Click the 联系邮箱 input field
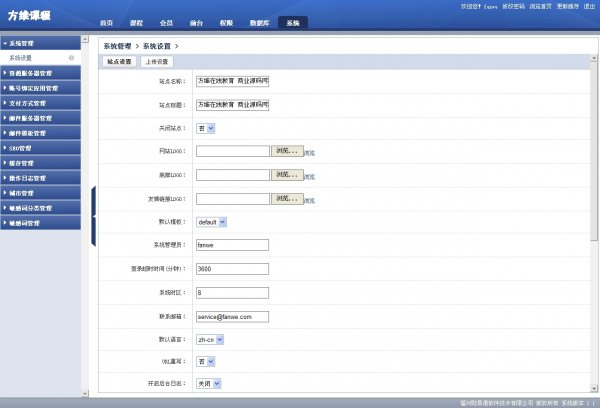600x408 pixels. pyautogui.click(x=232, y=315)
